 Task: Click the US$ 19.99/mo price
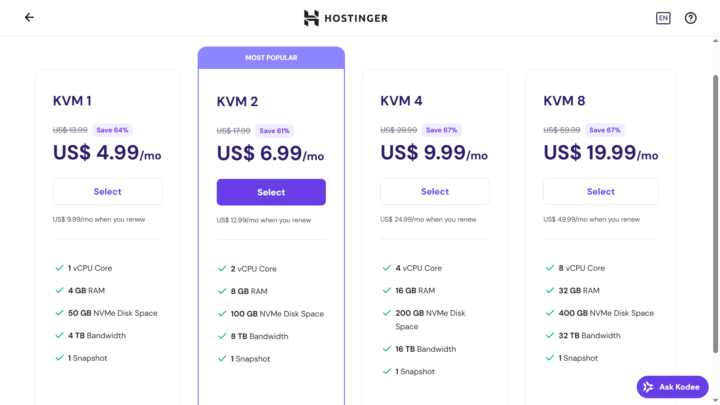[601, 152]
